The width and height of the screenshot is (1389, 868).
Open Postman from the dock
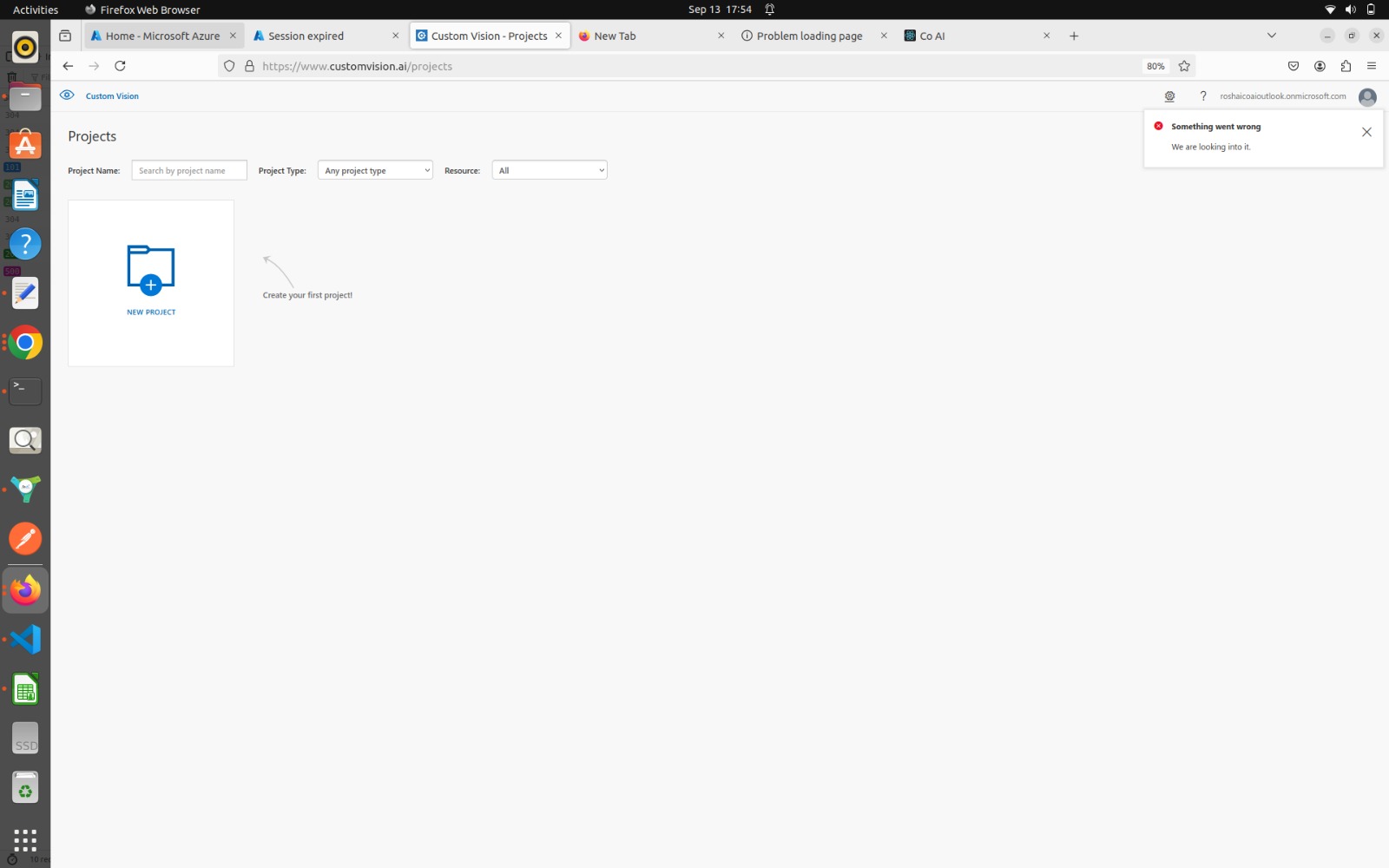(25, 539)
